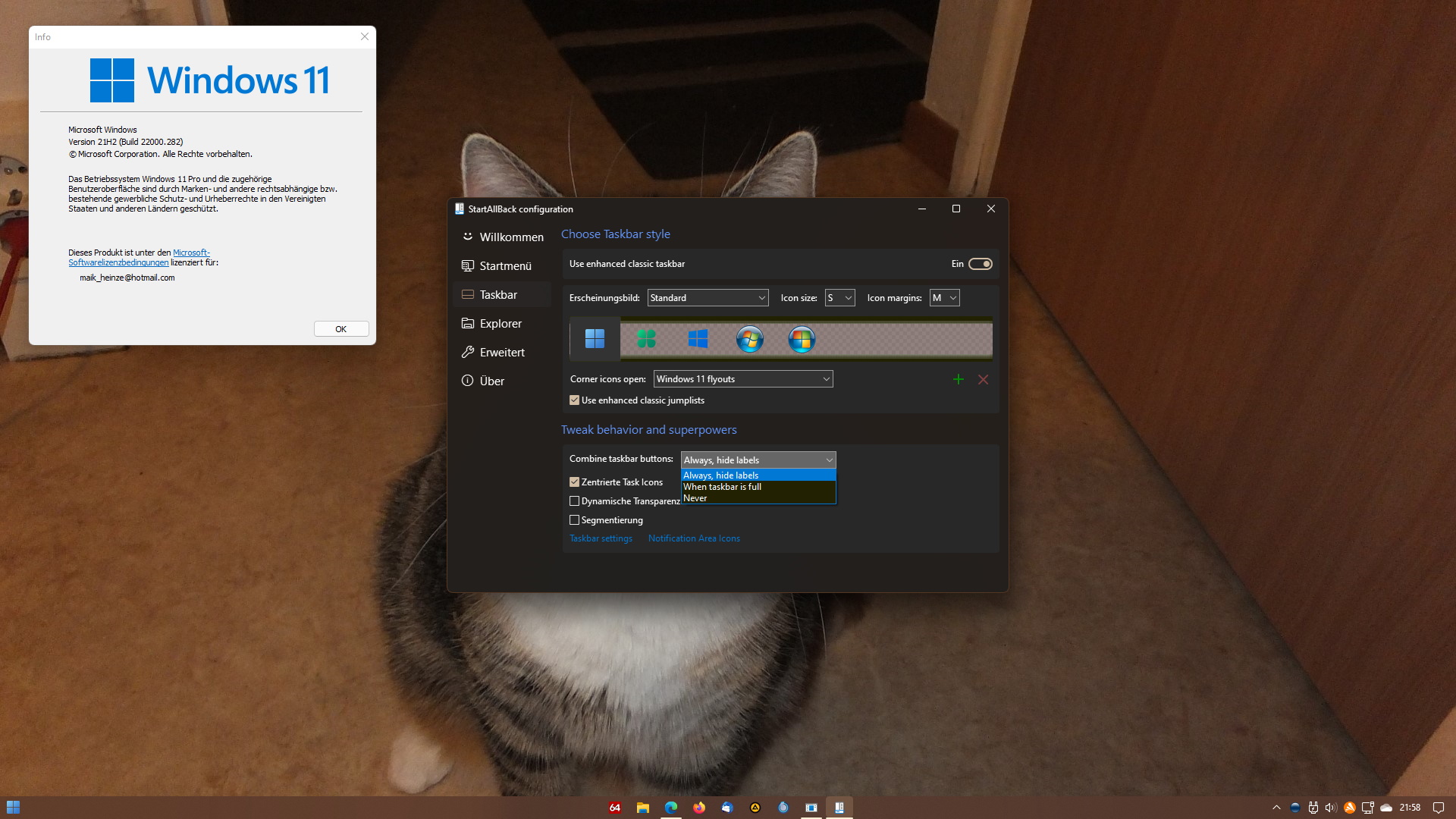
Task: Open the Notification Area Icons link
Action: [694, 538]
